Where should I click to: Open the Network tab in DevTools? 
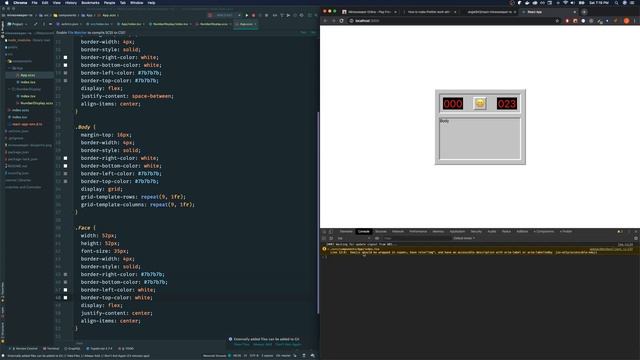pos(398,231)
